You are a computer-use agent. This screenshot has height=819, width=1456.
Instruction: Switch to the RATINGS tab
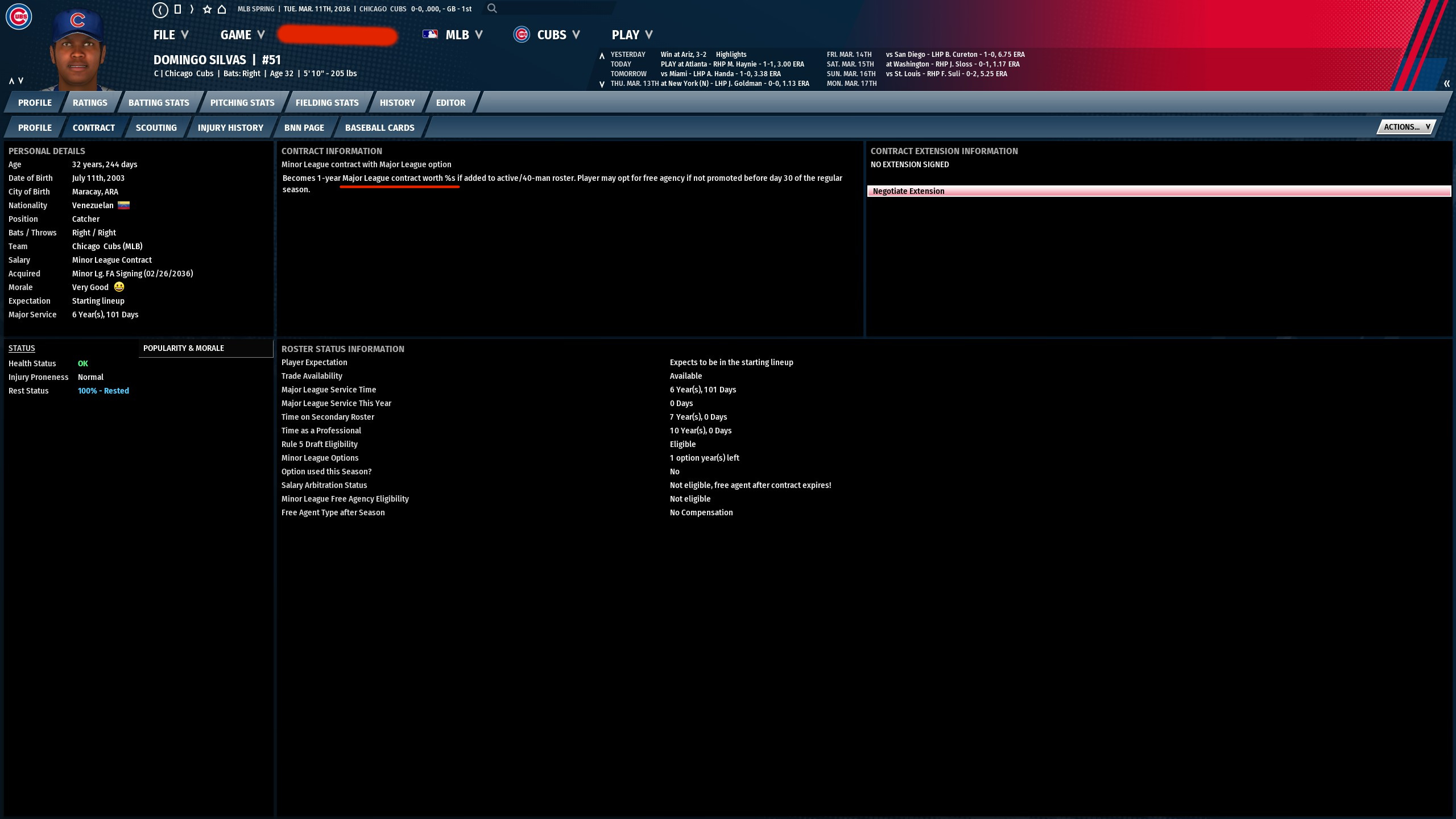[x=90, y=102]
